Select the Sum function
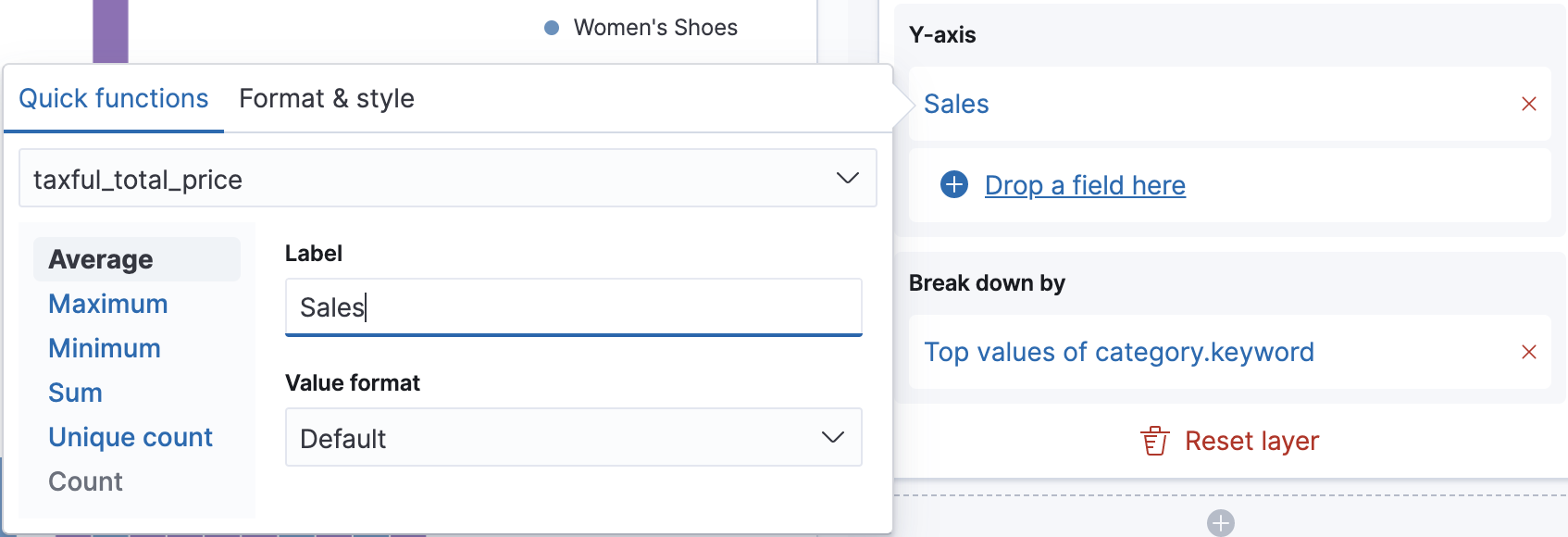This screenshot has height=537, width=1568. click(75, 393)
